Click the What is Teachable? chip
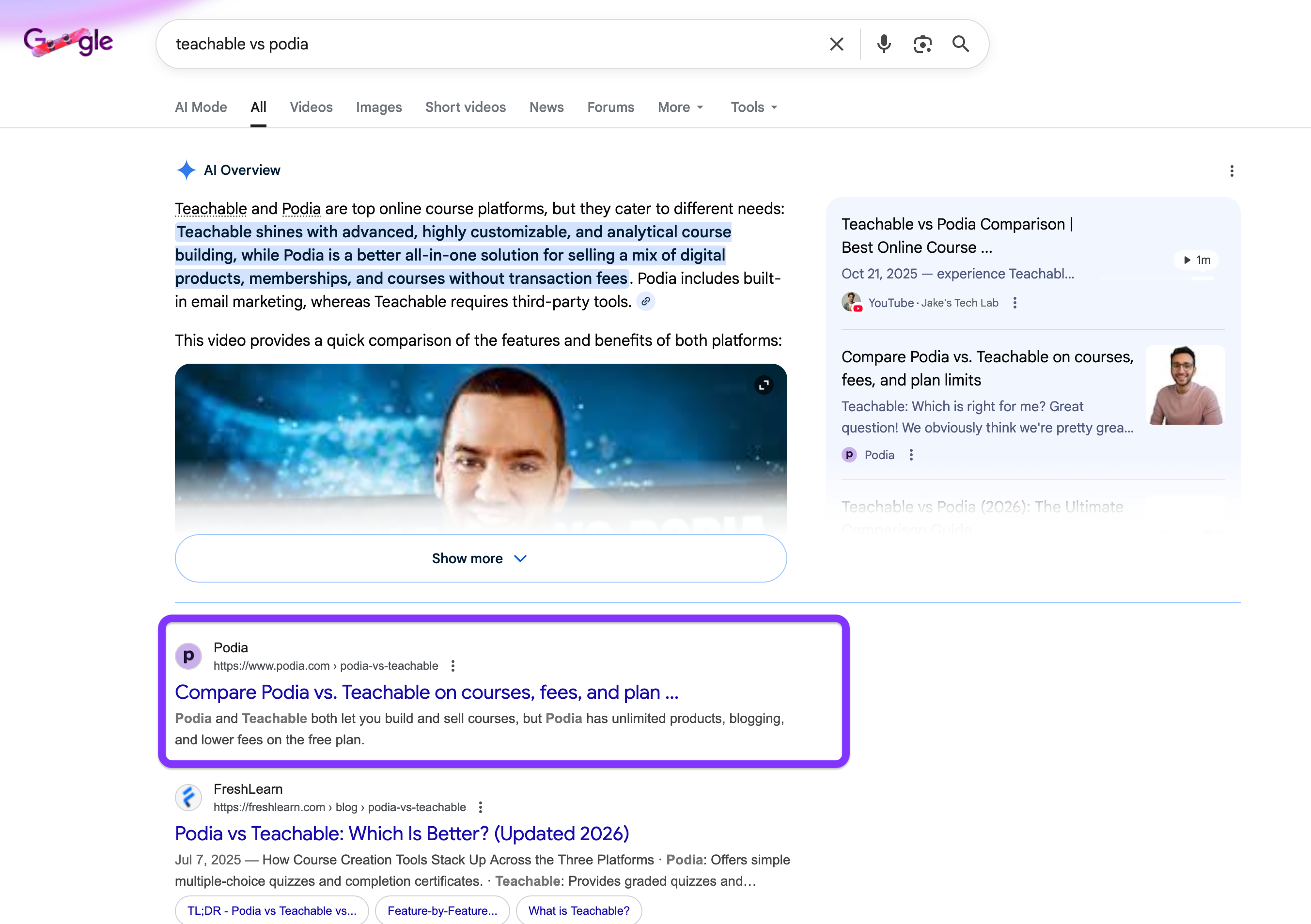Viewport: 1311px width, 924px height. tap(578, 910)
